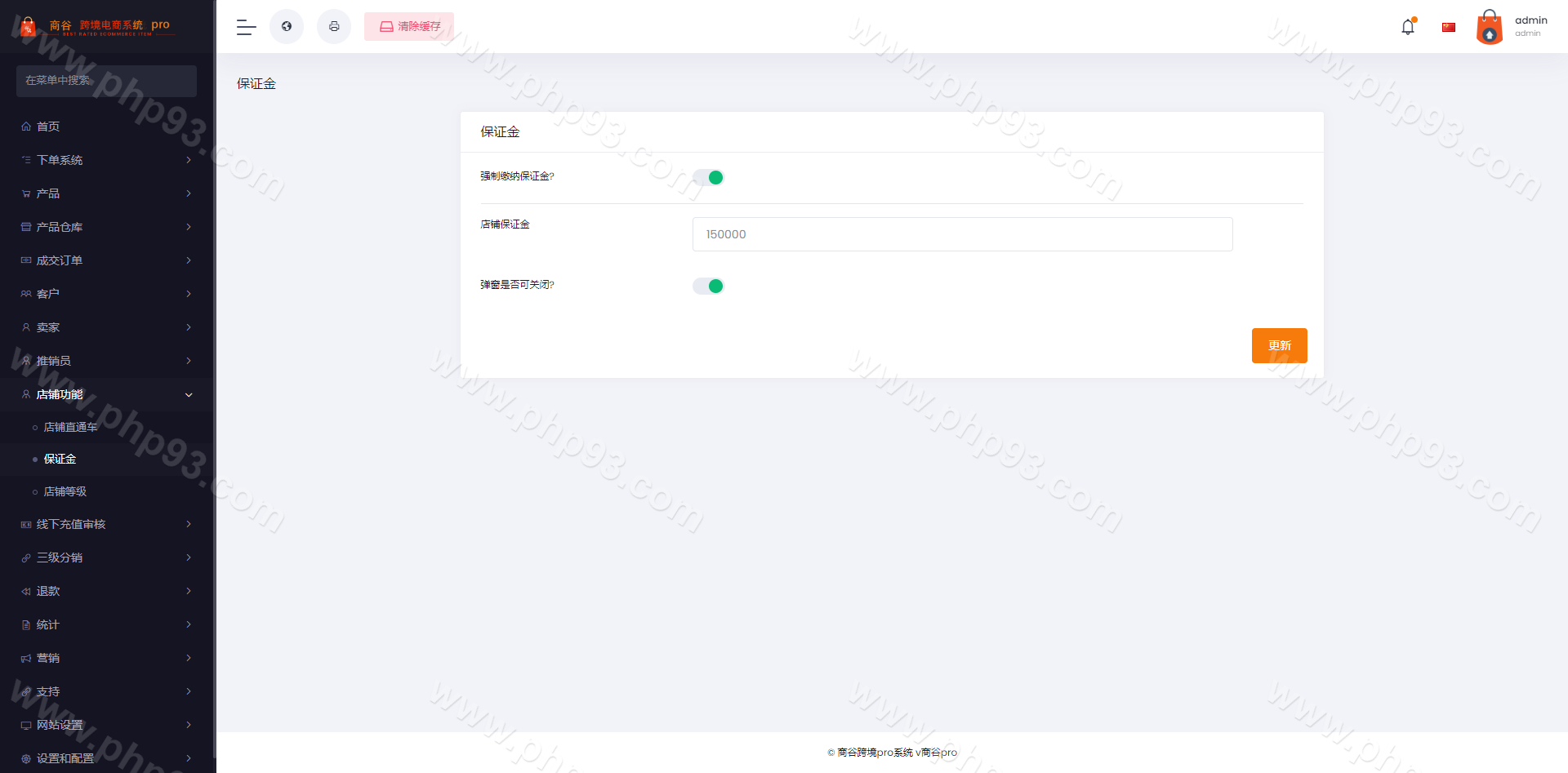Click the shopping bag logo in sidebar
Viewport: 1568px width, 773px height.
point(28,27)
